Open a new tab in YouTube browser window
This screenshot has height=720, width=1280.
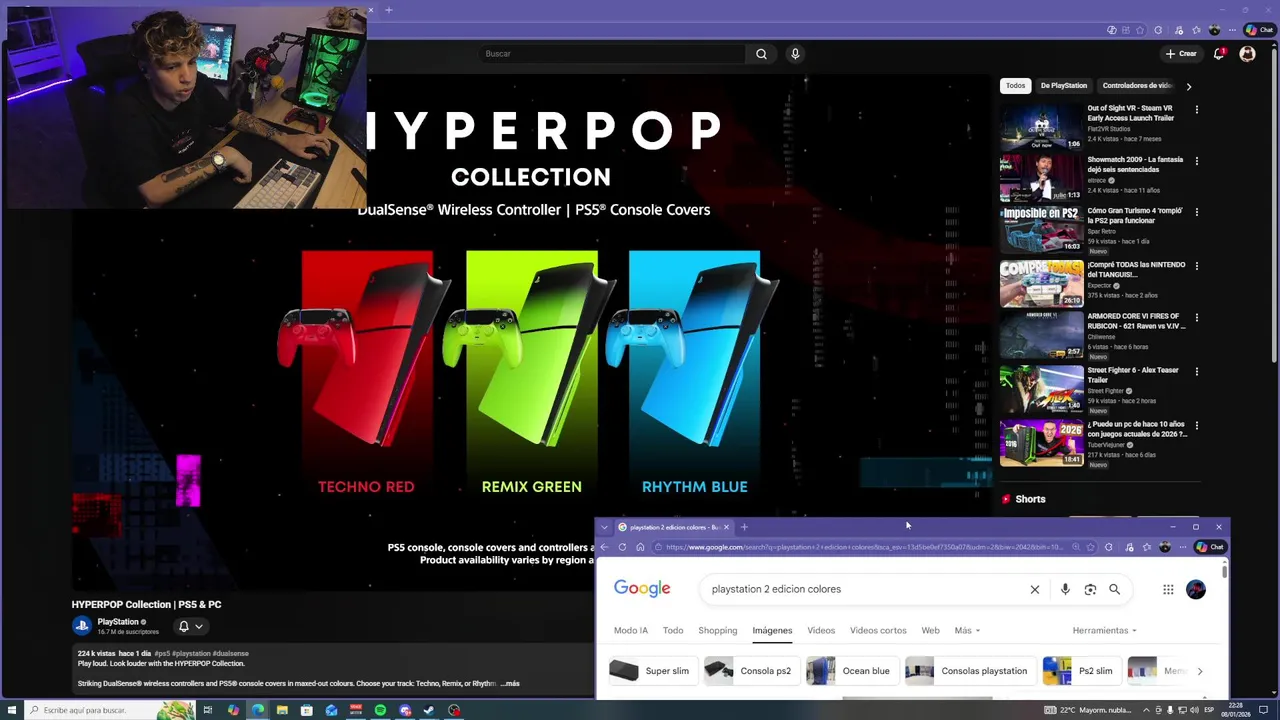[388, 10]
